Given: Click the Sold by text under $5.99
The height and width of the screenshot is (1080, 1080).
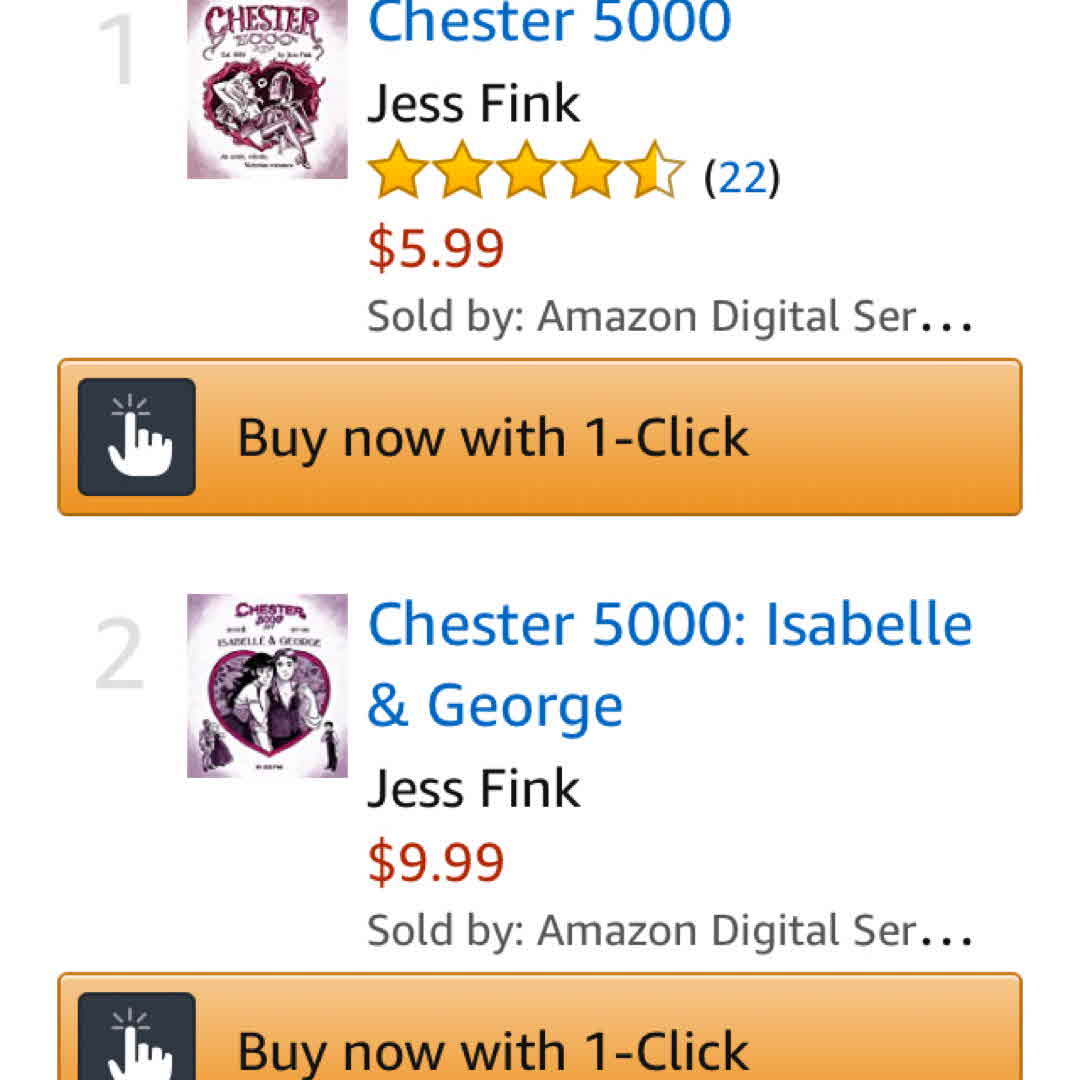Looking at the screenshot, I should tap(640, 317).
